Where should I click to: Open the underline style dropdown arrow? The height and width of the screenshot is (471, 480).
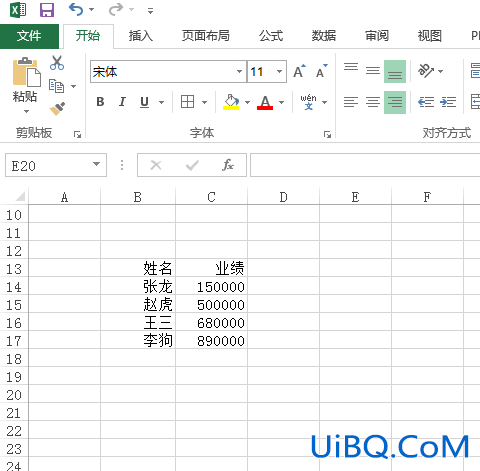tap(161, 102)
